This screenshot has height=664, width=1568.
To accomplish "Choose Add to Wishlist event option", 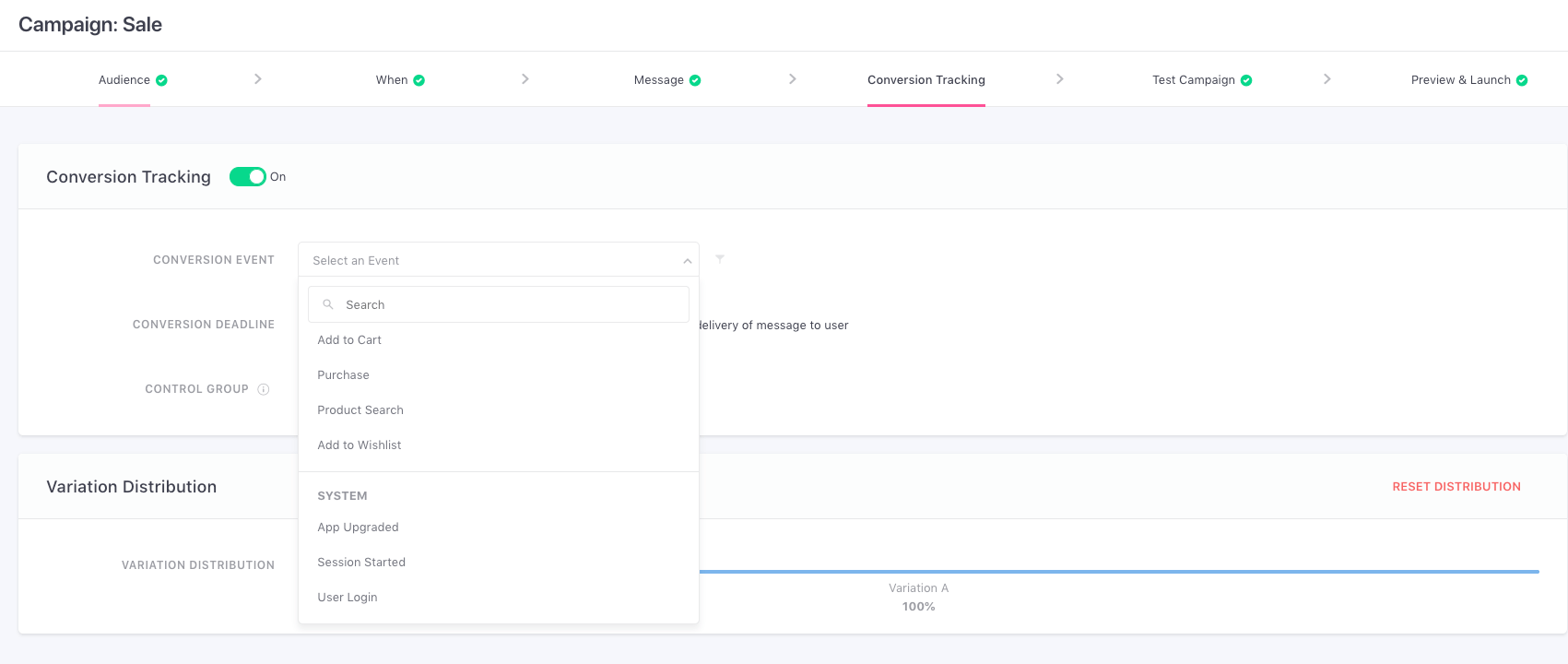I will 360,445.
